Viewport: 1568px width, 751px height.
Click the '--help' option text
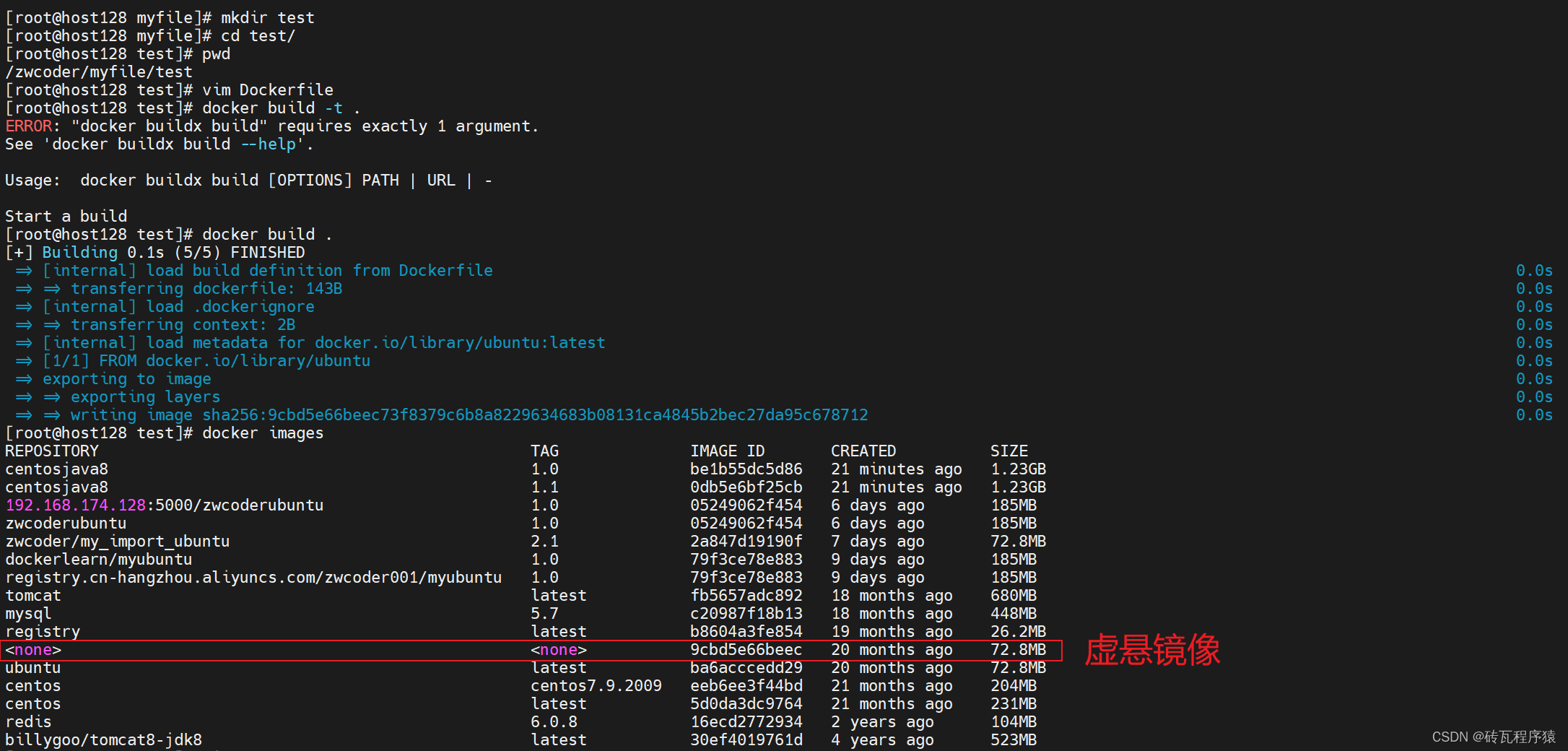point(268,144)
